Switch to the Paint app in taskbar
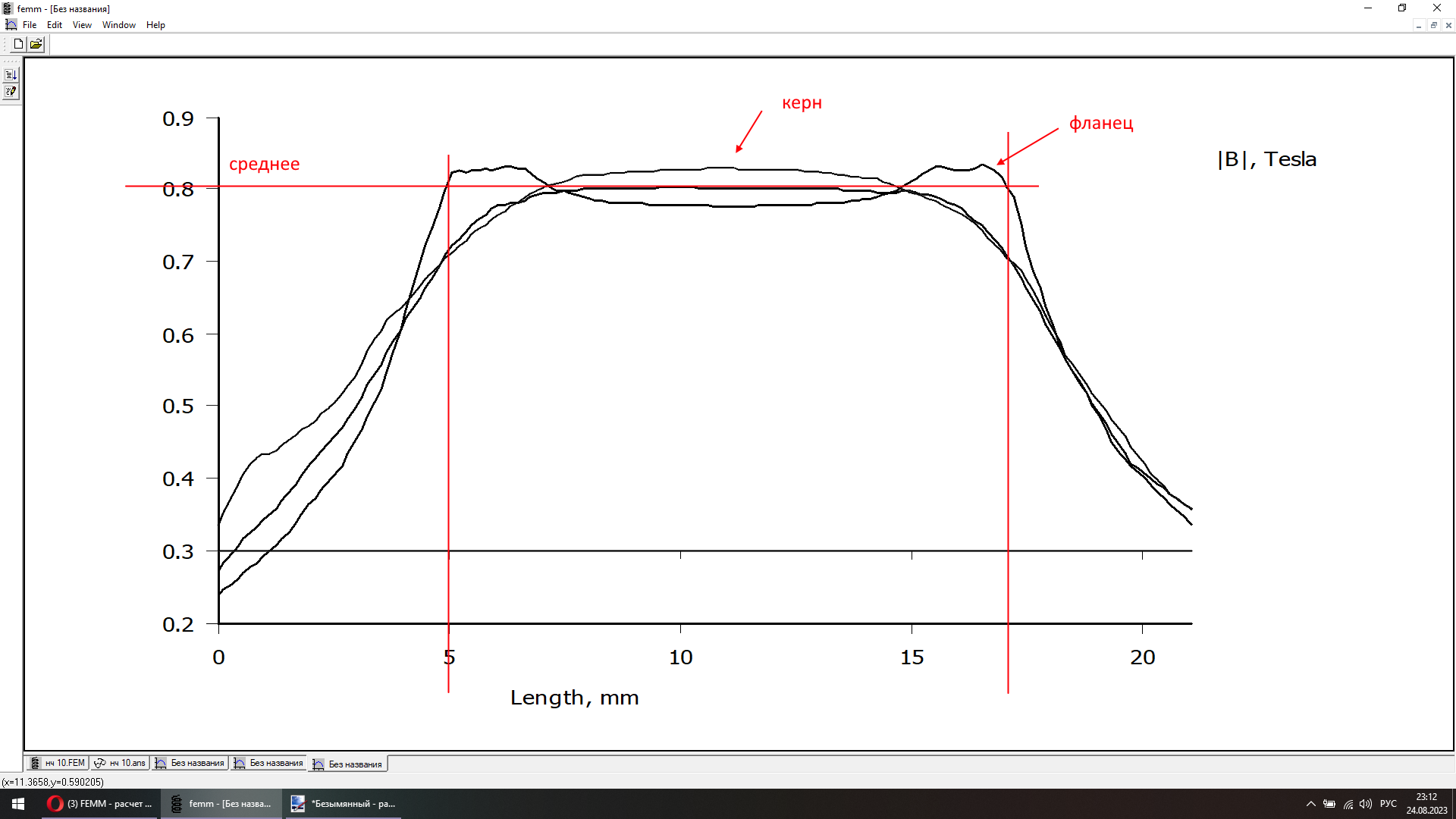The image size is (1456, 819). (x=344, y=804)
